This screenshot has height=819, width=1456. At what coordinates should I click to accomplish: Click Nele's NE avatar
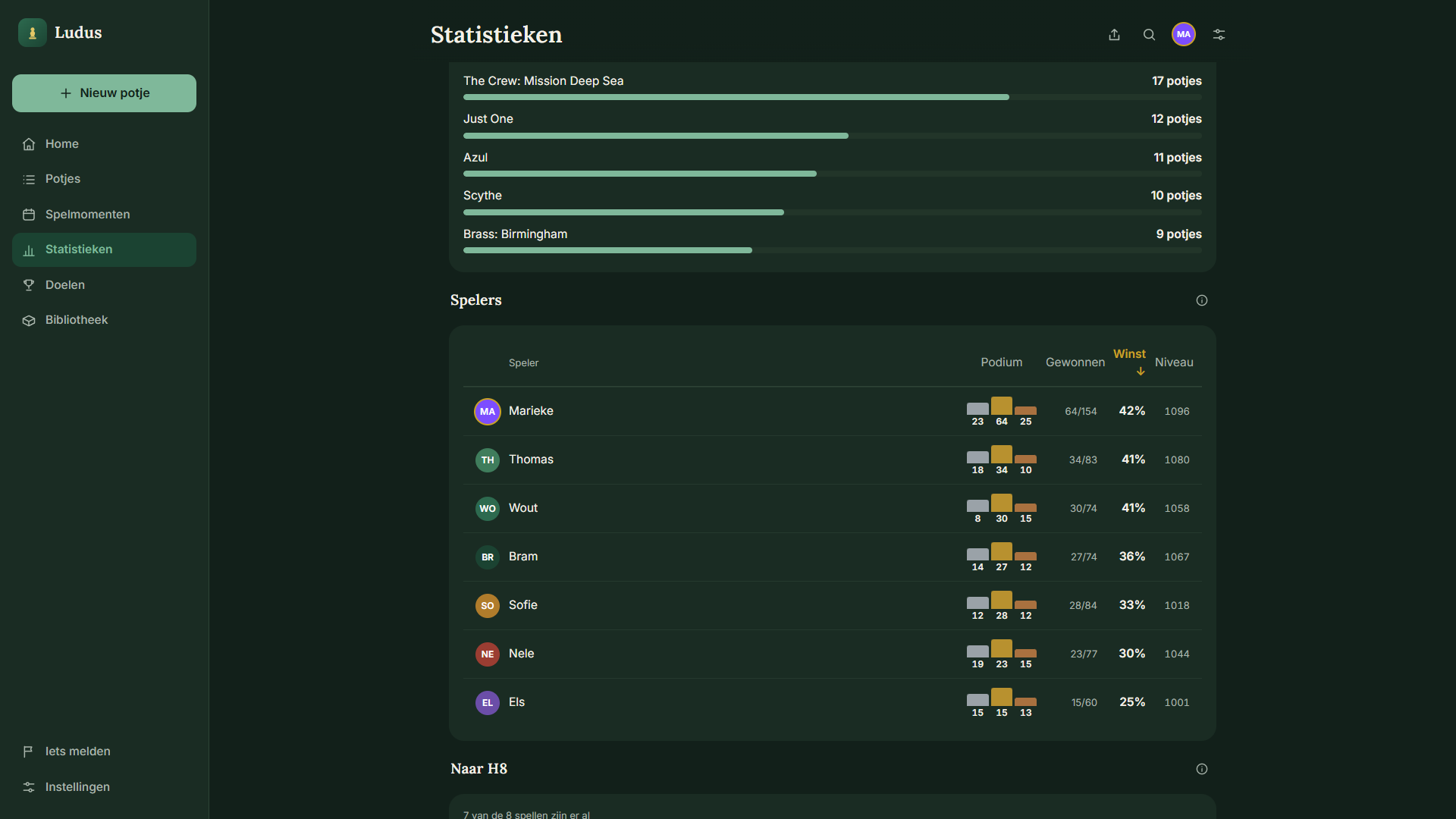pos(488,654)
